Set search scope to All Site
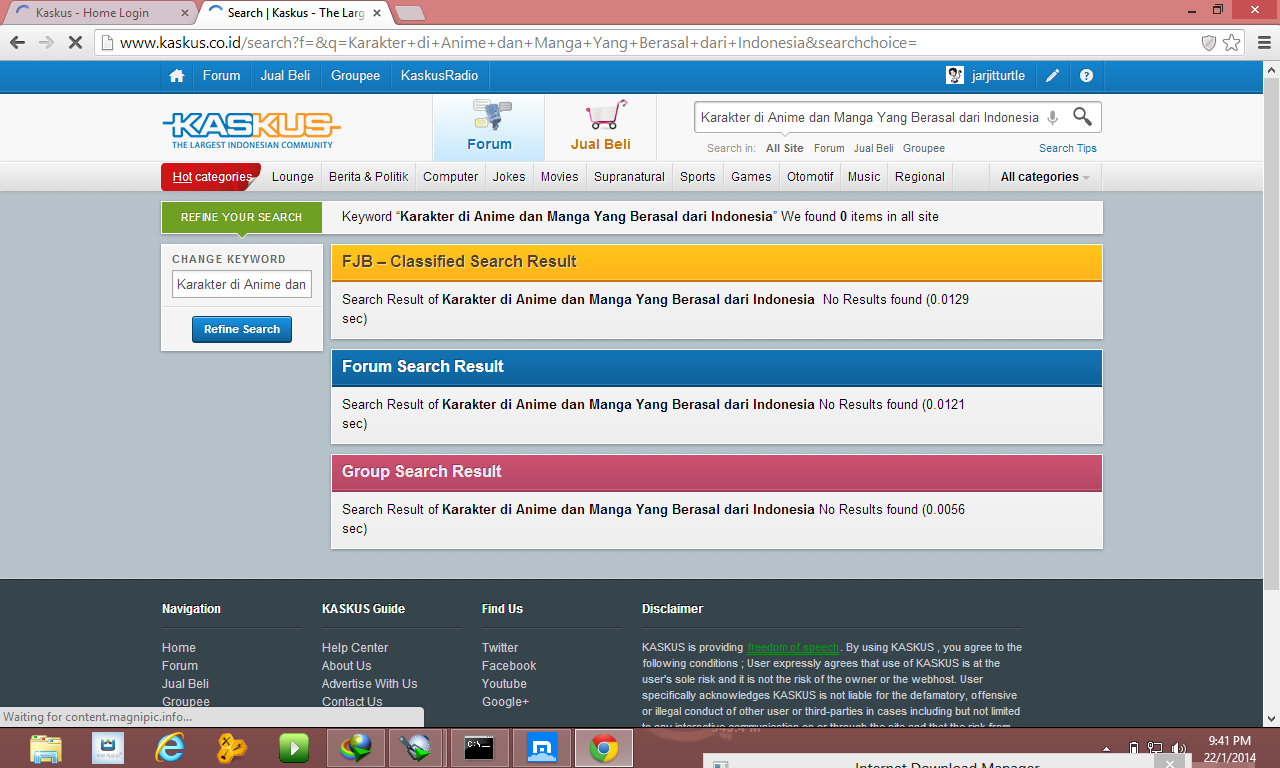1280x768 pixels. [785, 148]
